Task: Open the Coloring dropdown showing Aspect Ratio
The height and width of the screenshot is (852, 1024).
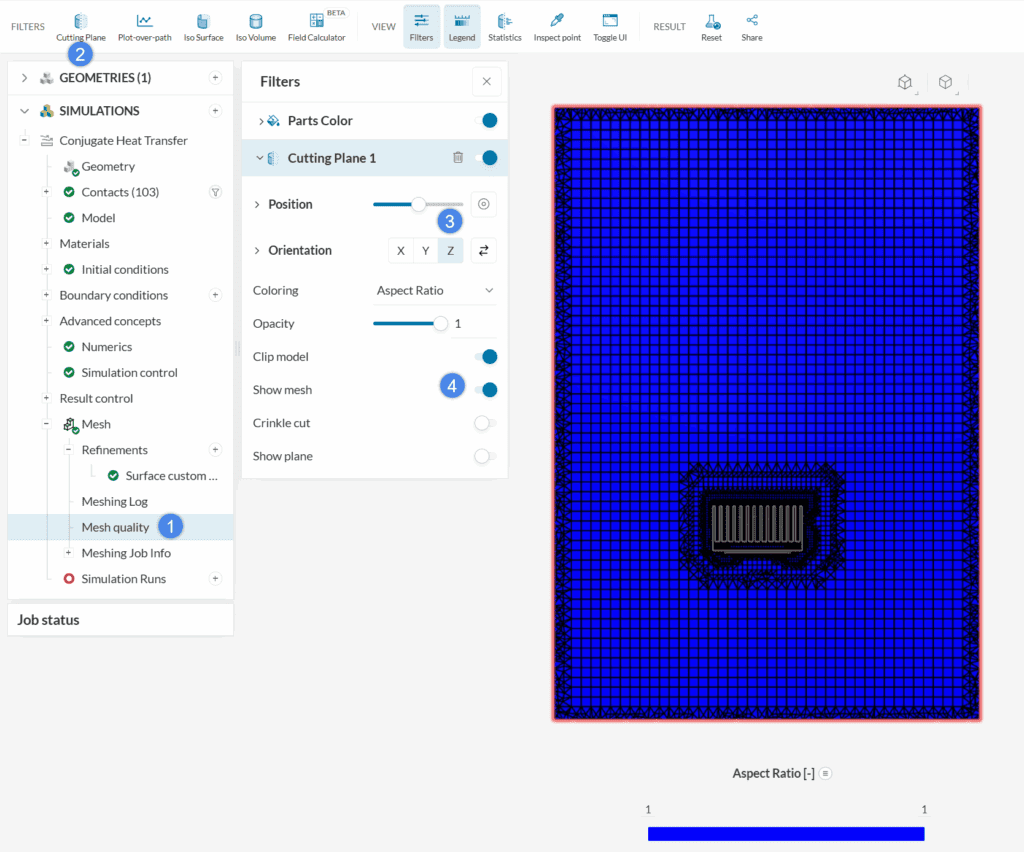Action: click(x=432, y=290)
